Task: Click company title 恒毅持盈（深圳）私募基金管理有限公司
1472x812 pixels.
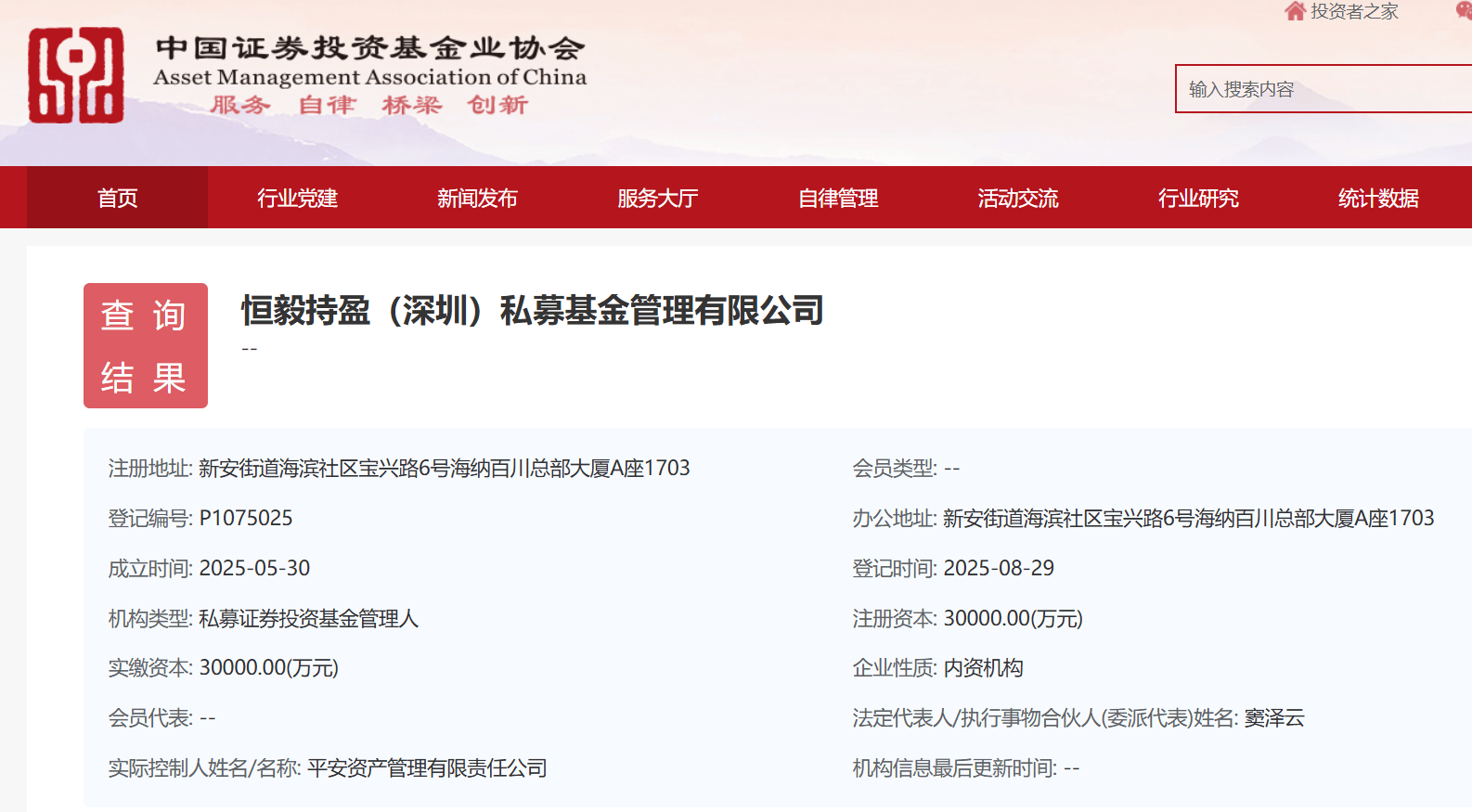Action: [533, 311]
